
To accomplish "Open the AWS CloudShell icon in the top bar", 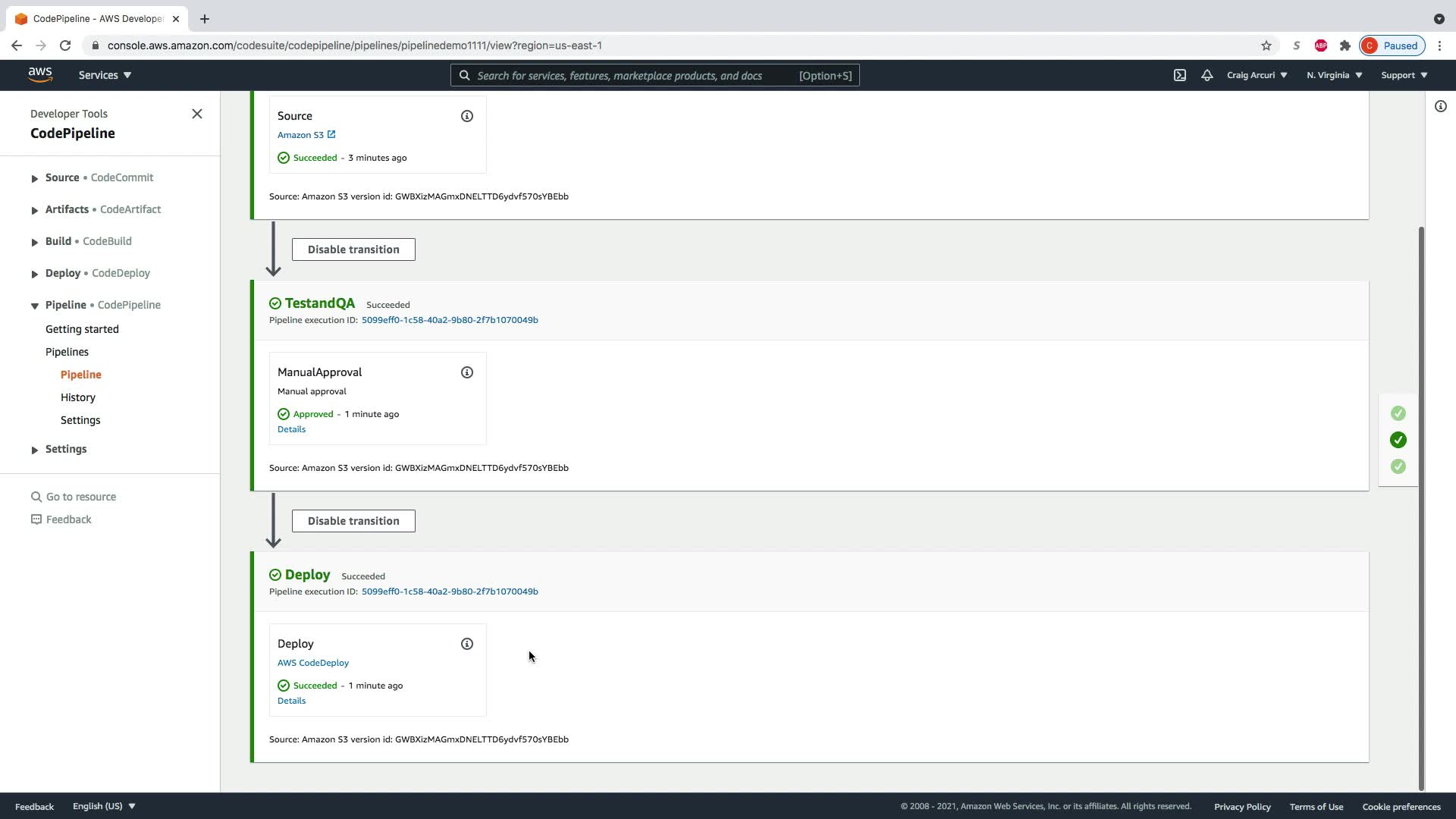I will pos(1180,75).
